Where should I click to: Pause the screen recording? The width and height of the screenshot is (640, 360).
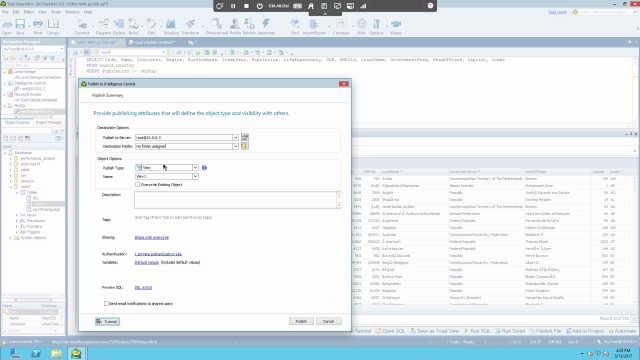(233, 6)
